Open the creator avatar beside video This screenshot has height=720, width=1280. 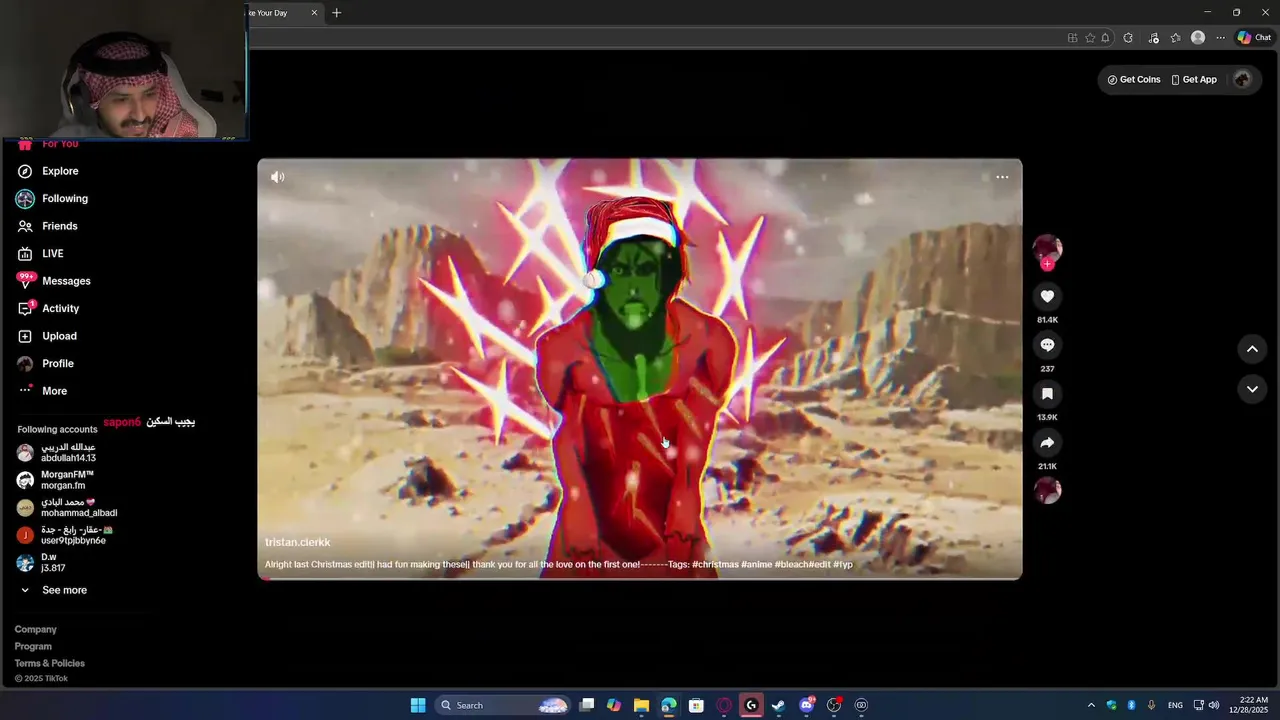point(1047,248)
